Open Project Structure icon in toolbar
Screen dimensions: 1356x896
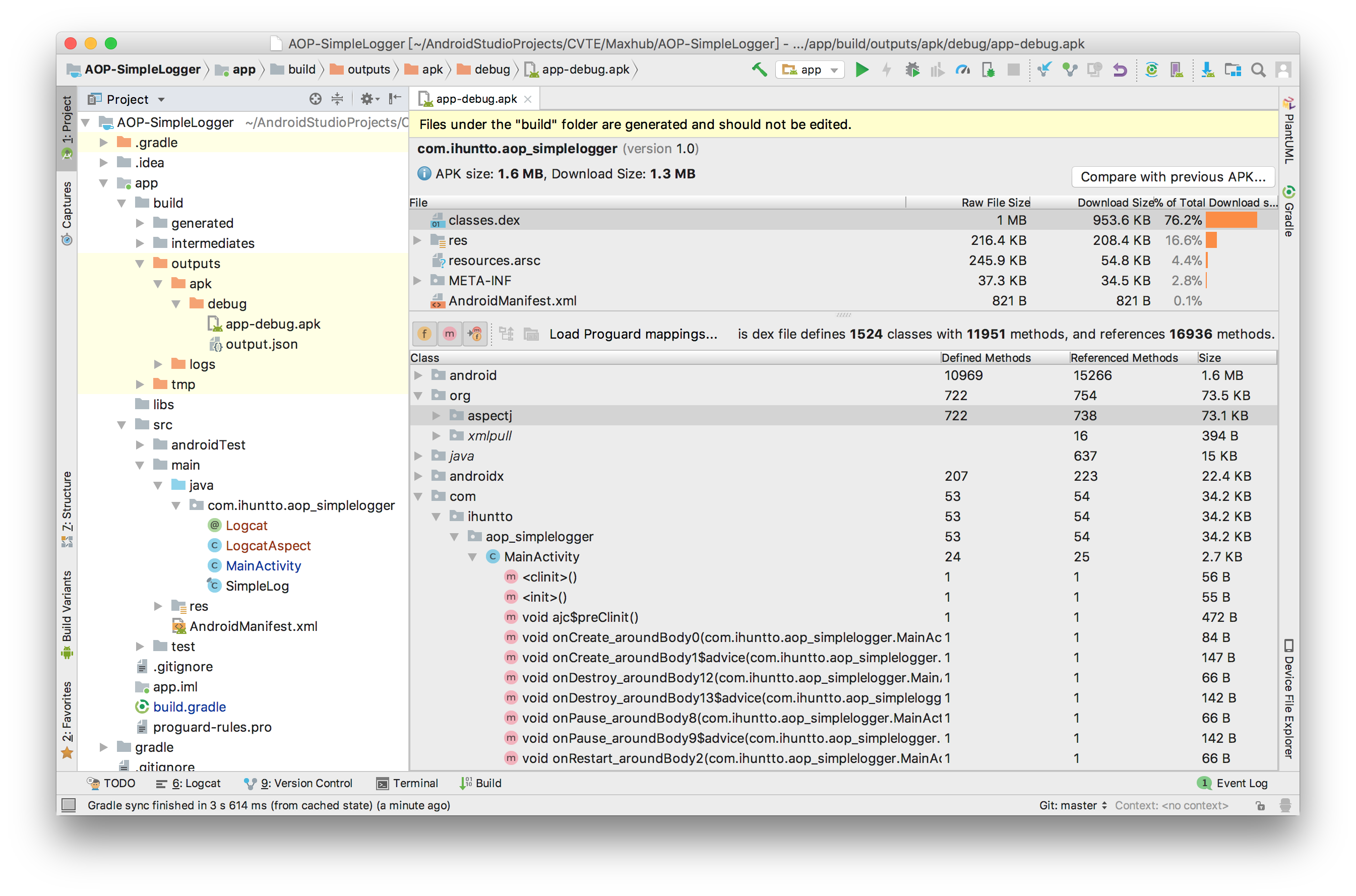tap(1232, 70)
